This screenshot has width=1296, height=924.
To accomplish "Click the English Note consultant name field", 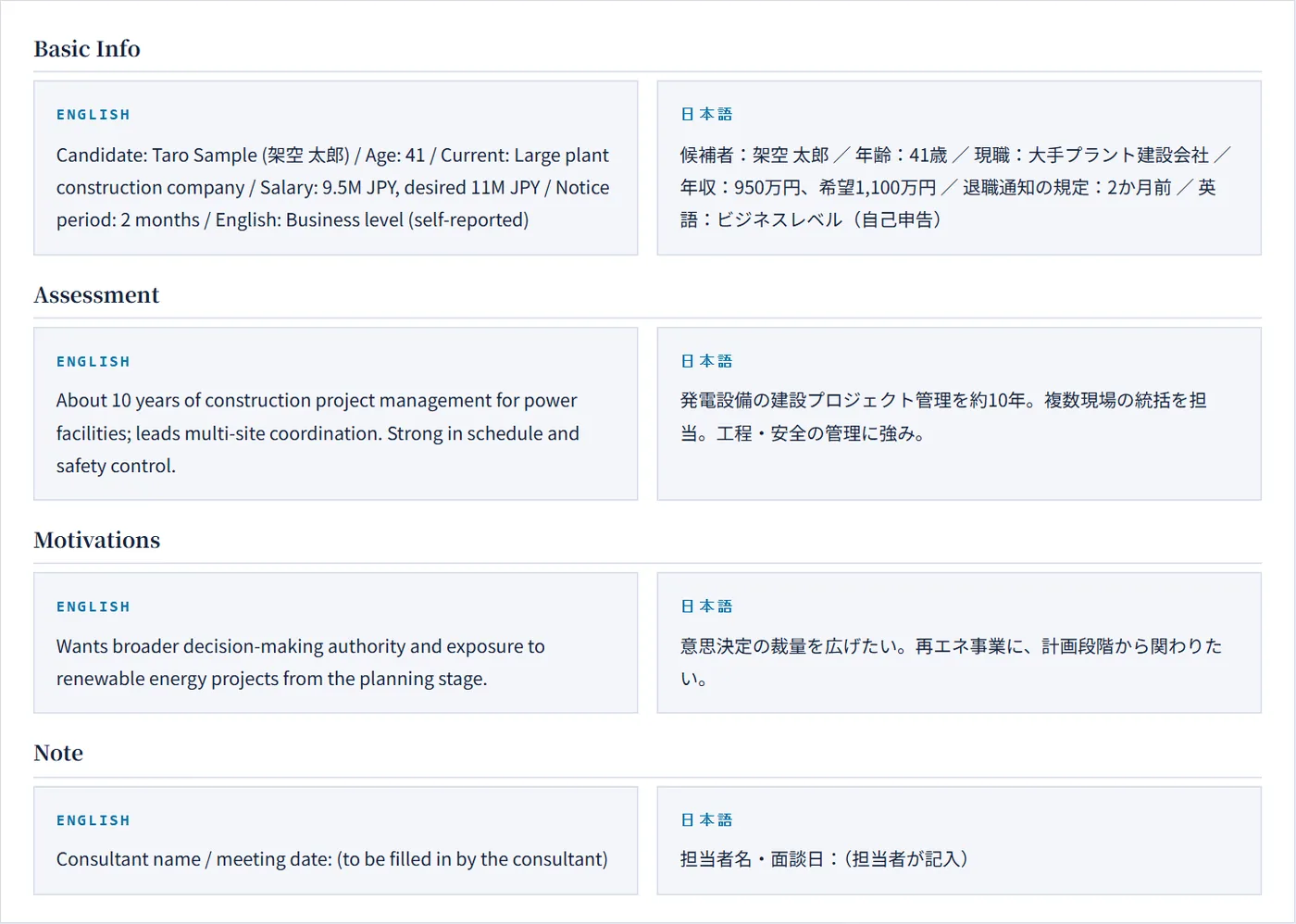I will pyautogui.click(x=332, y=859).
